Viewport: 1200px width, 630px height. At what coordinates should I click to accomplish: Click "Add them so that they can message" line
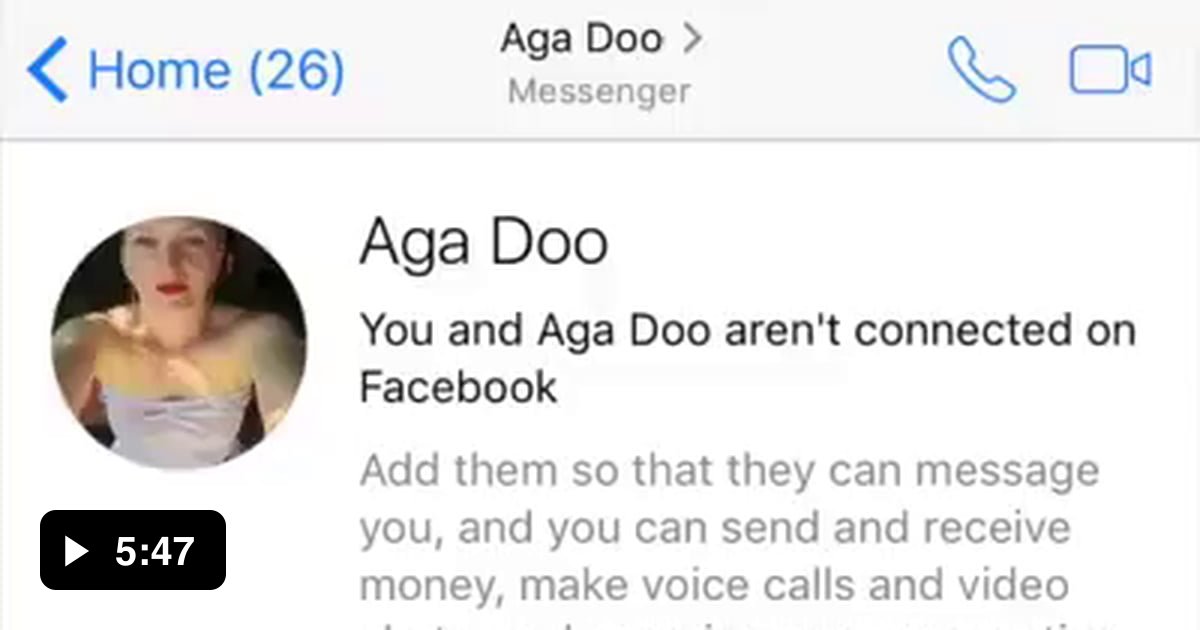[729, 471]
